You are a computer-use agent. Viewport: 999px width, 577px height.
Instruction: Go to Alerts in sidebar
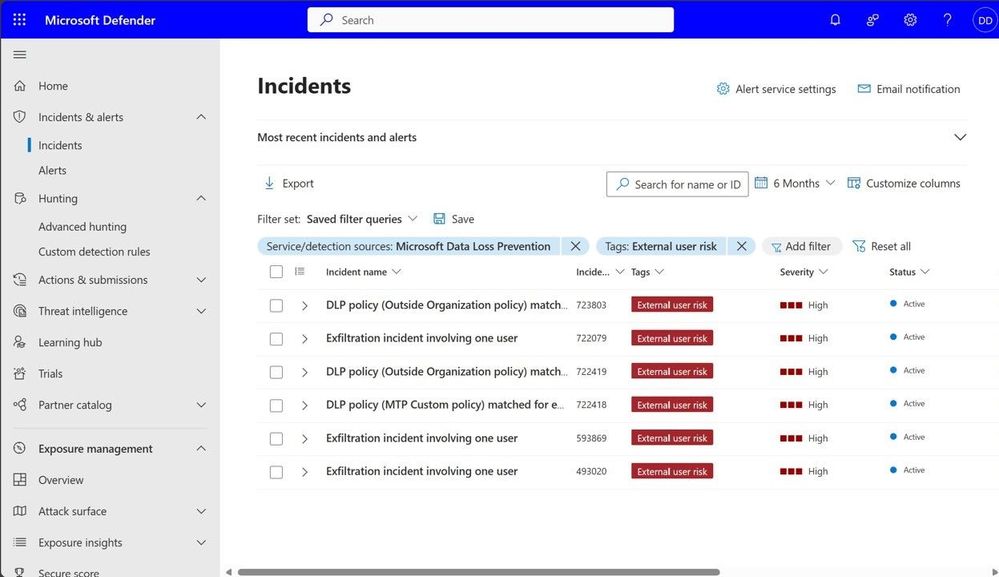pos(52,170)
